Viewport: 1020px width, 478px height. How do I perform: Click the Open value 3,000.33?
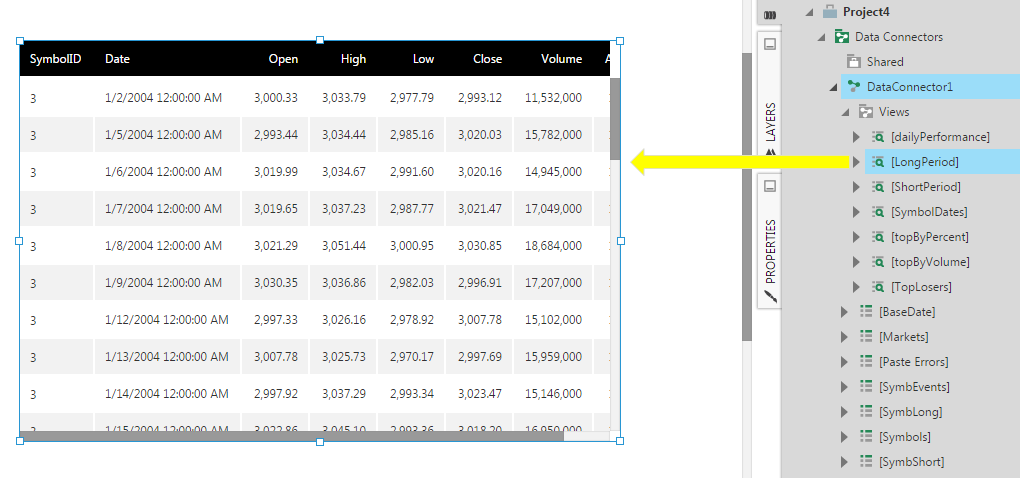click(276, 98)
